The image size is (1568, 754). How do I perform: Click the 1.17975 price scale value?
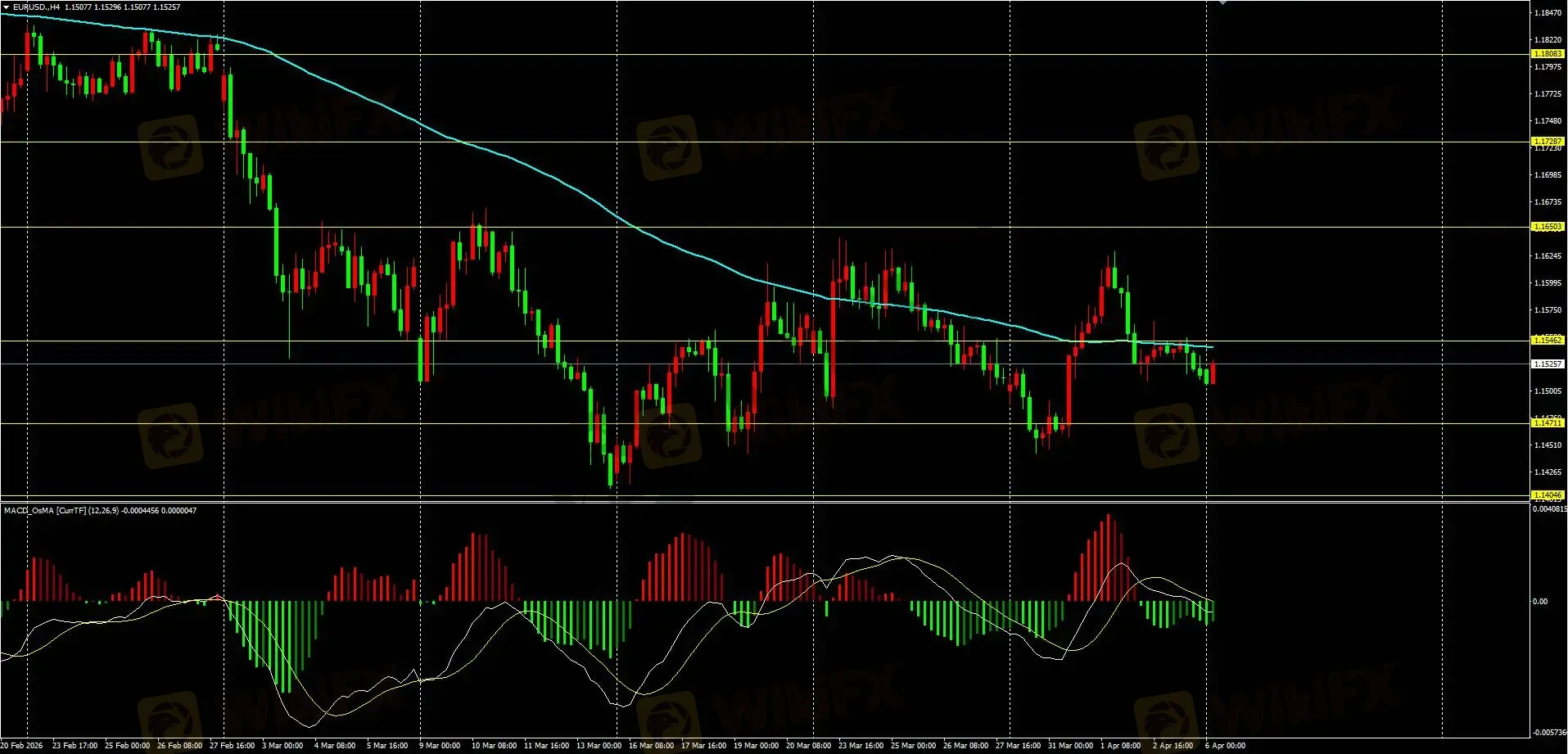click(x=1548, y=67)
